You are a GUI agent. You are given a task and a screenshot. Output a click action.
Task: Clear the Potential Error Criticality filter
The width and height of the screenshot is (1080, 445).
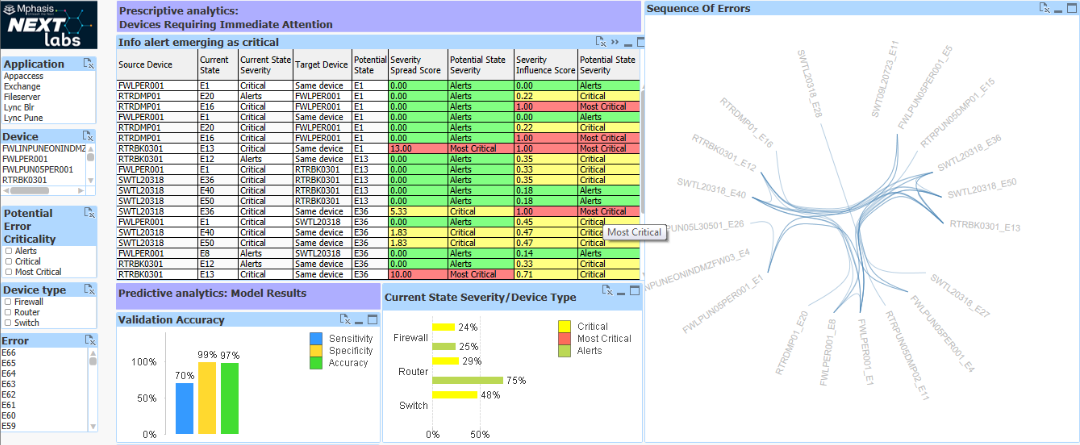coord(88,213)
